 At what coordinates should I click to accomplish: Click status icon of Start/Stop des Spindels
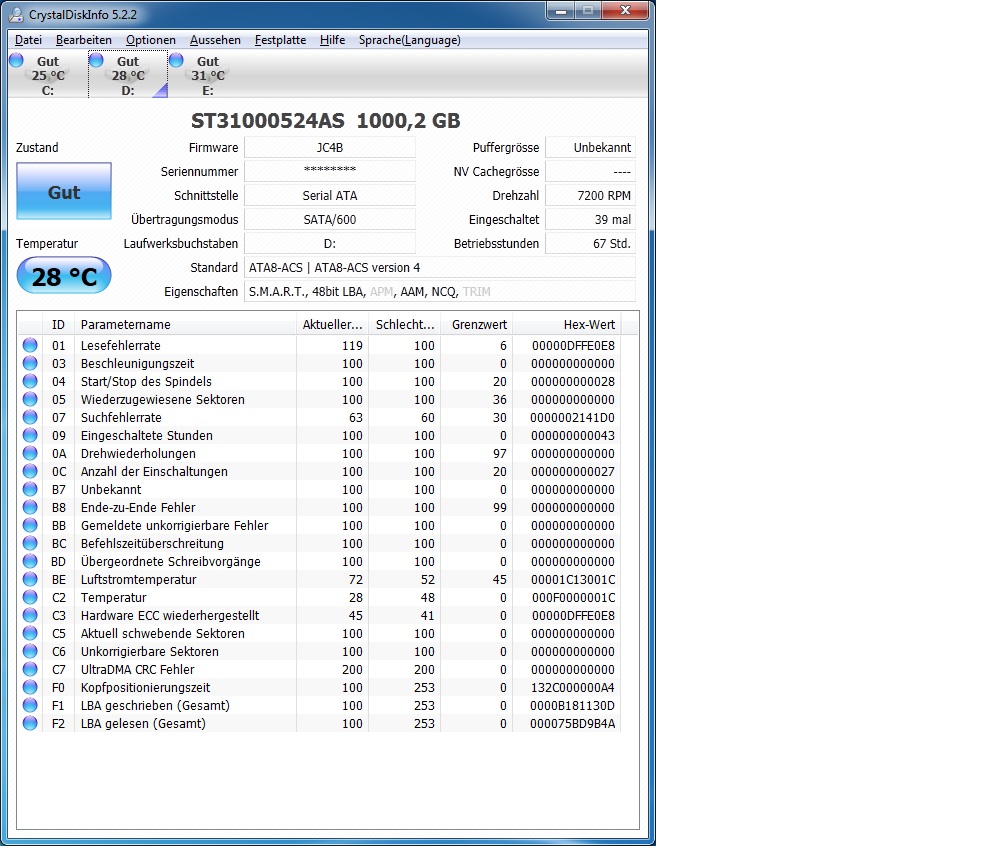tap(30, 381)
